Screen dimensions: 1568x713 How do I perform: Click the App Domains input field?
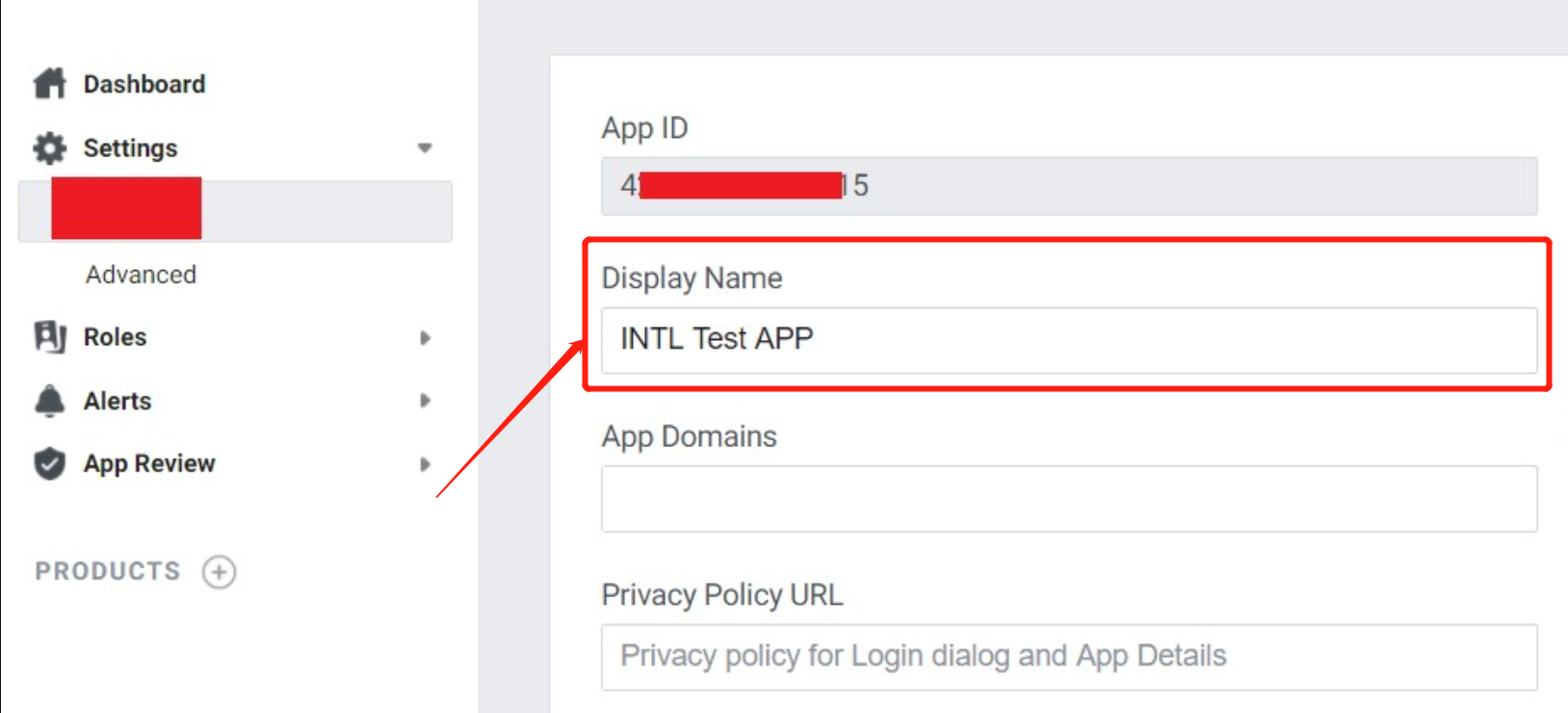1069,499
